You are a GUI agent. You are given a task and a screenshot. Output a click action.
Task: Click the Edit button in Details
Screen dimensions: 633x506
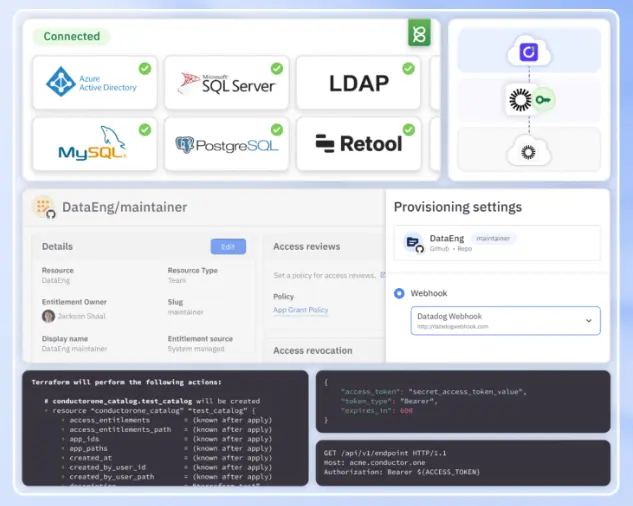pyautogui.click(x=227, y=246)
